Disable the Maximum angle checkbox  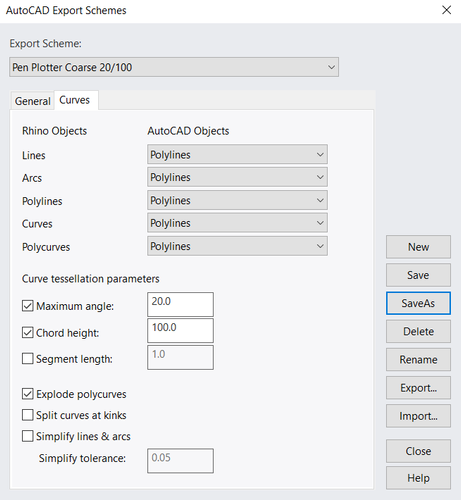click(28, 306)
